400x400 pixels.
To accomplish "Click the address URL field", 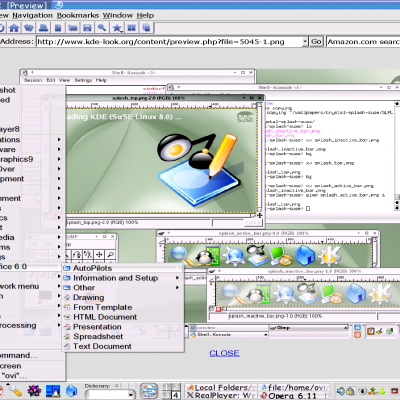I will click(x=169, y=42).
